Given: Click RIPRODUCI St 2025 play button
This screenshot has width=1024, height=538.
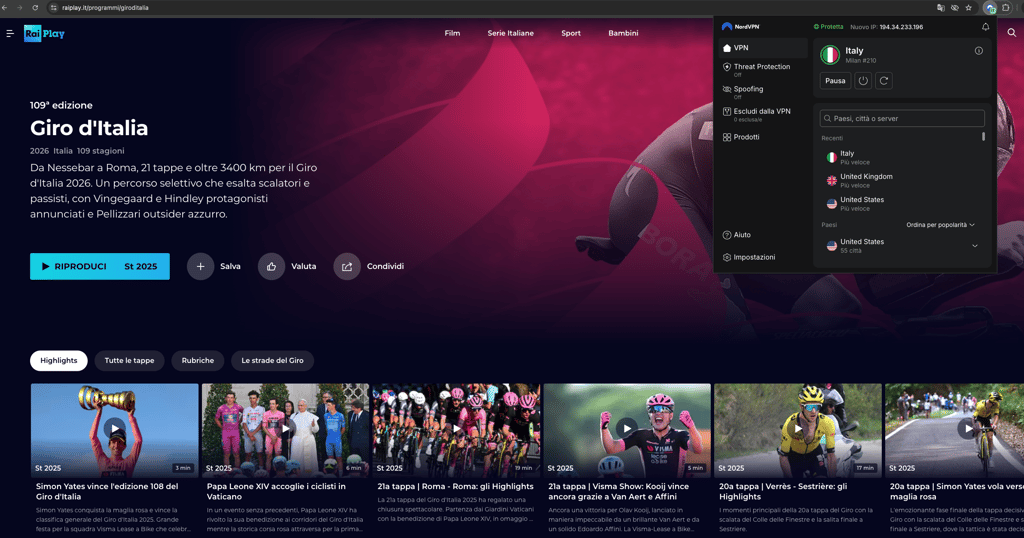Looking at the screenshot, I should pos(100,266).
